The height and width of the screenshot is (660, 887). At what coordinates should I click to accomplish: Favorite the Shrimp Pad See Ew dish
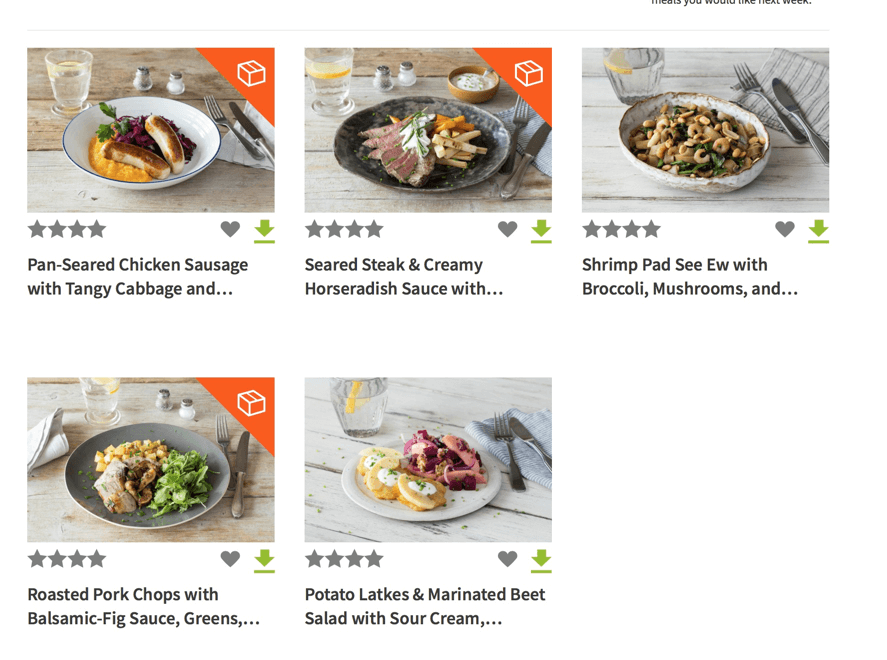point(784,229)
